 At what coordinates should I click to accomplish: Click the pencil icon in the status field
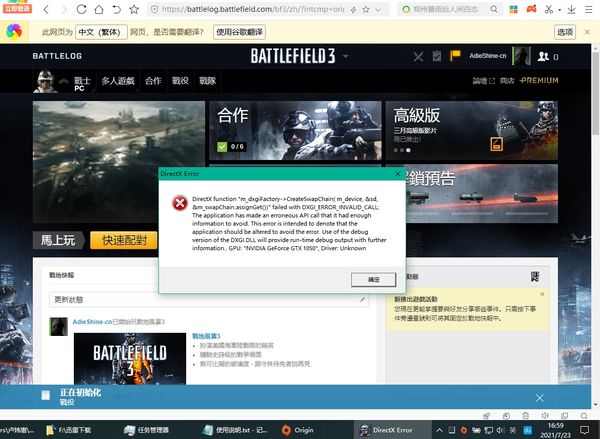362,300
